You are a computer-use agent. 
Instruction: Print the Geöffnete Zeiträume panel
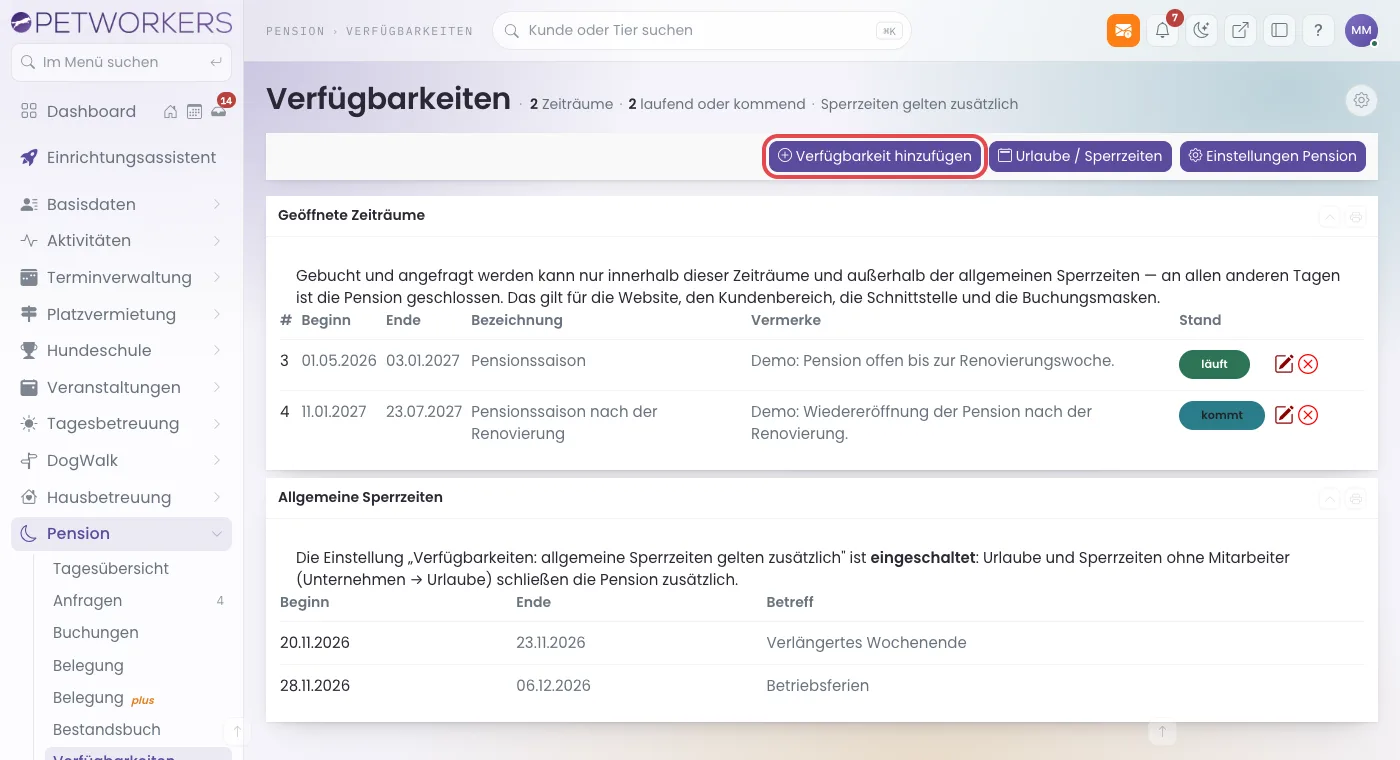tap(1356, 216)
